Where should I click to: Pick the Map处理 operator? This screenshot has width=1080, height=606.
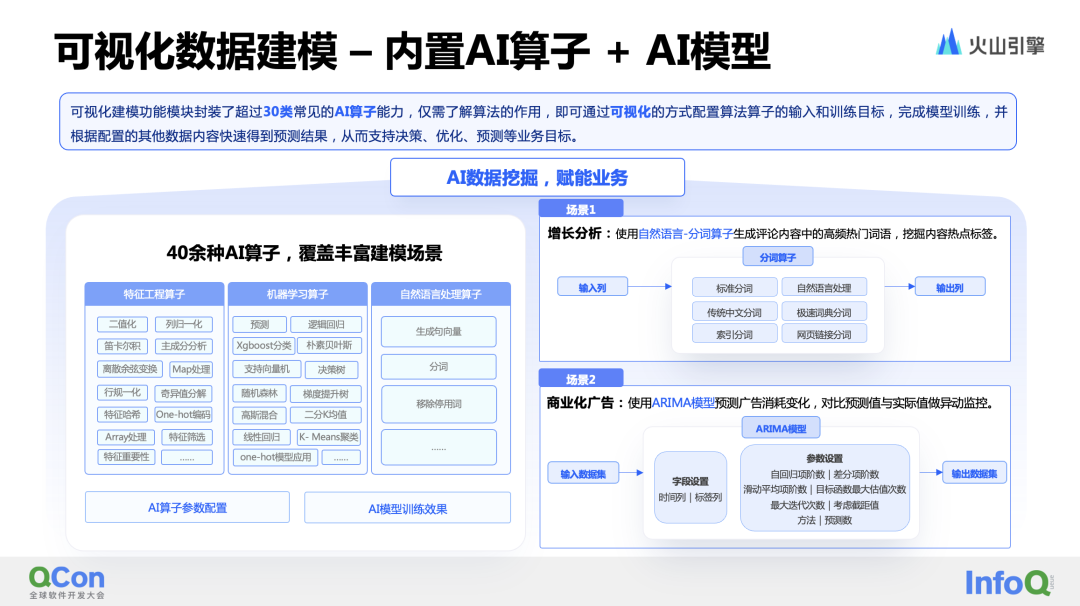point(191,369)
